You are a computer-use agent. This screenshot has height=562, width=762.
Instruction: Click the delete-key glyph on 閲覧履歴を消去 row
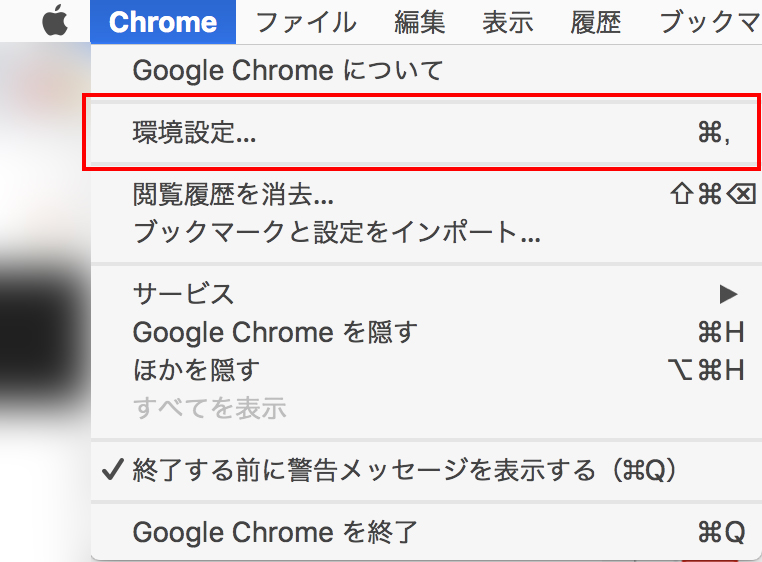point(741,194)
